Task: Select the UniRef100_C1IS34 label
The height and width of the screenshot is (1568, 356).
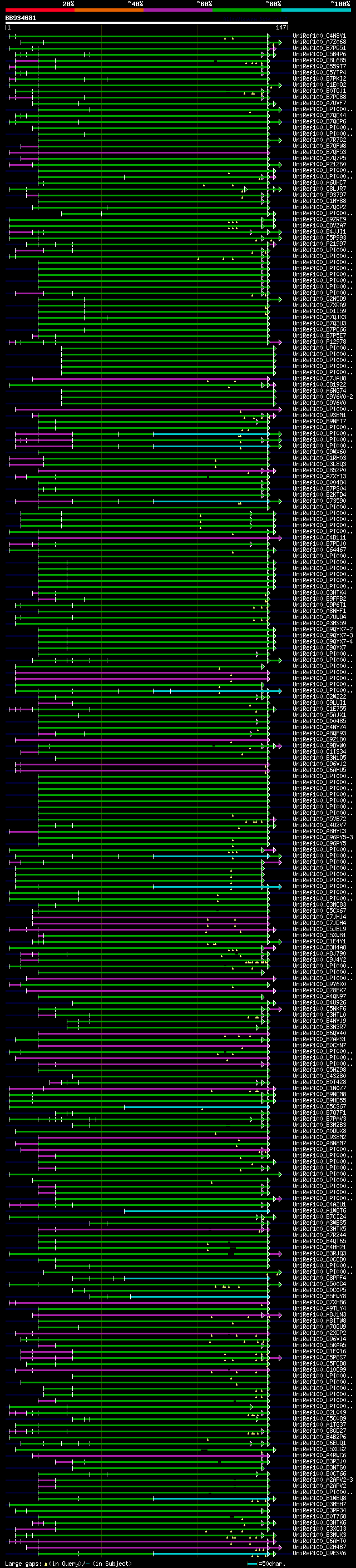Action: pyautogui.click(x=319, y=752)
